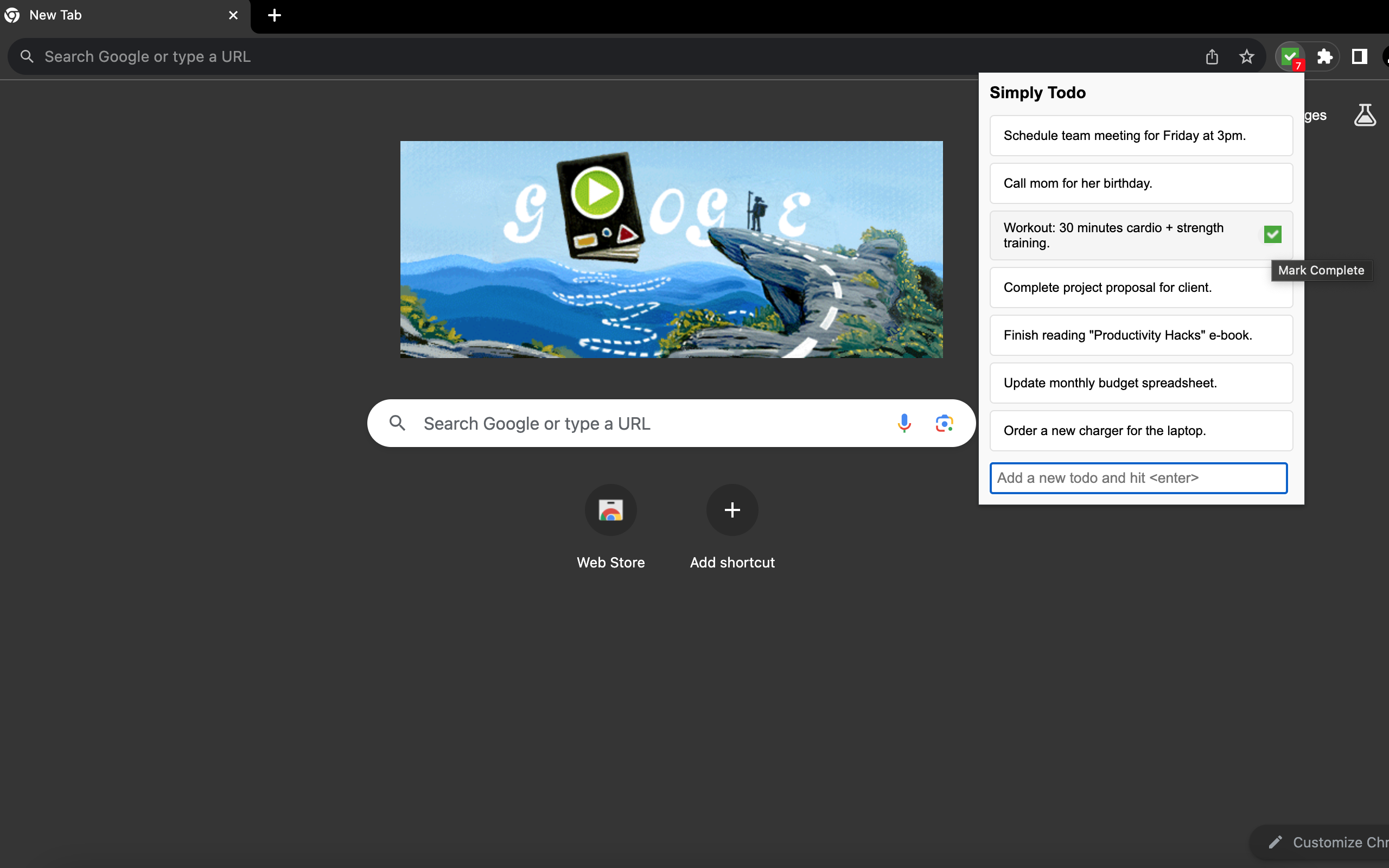Click the 'Simply Todo' heading
The image size is (1389, 868).
[1037, 92]
